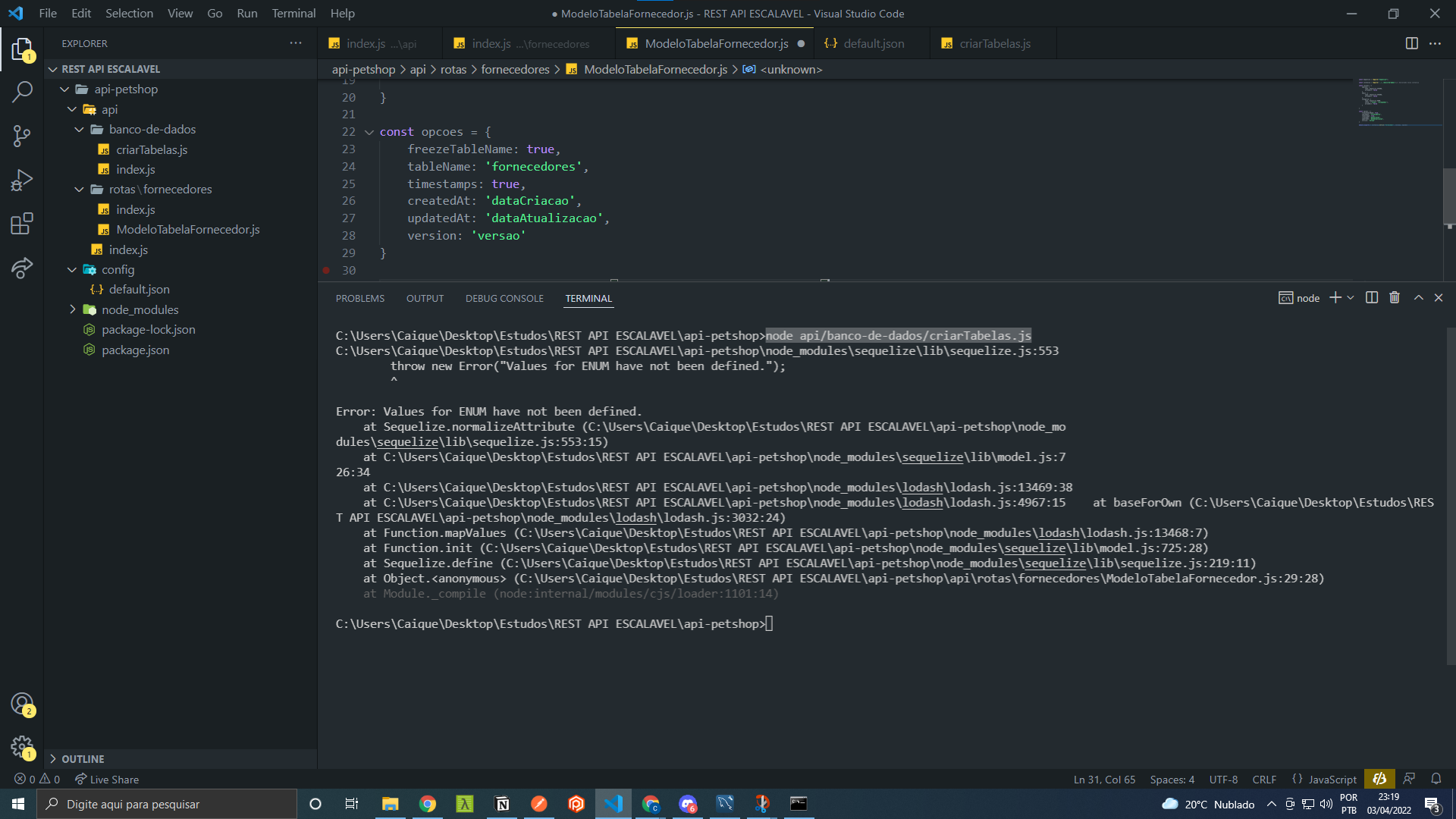Collapse the opcoes code block on line 22
The height and width of the screenshot is (819, 1456).
369,131
